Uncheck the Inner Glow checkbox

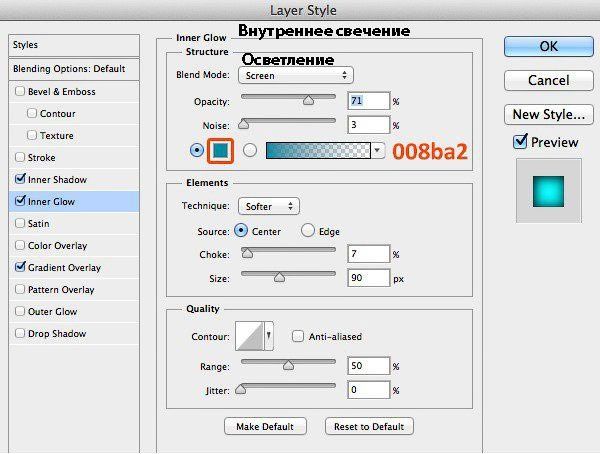coord(20,201)
